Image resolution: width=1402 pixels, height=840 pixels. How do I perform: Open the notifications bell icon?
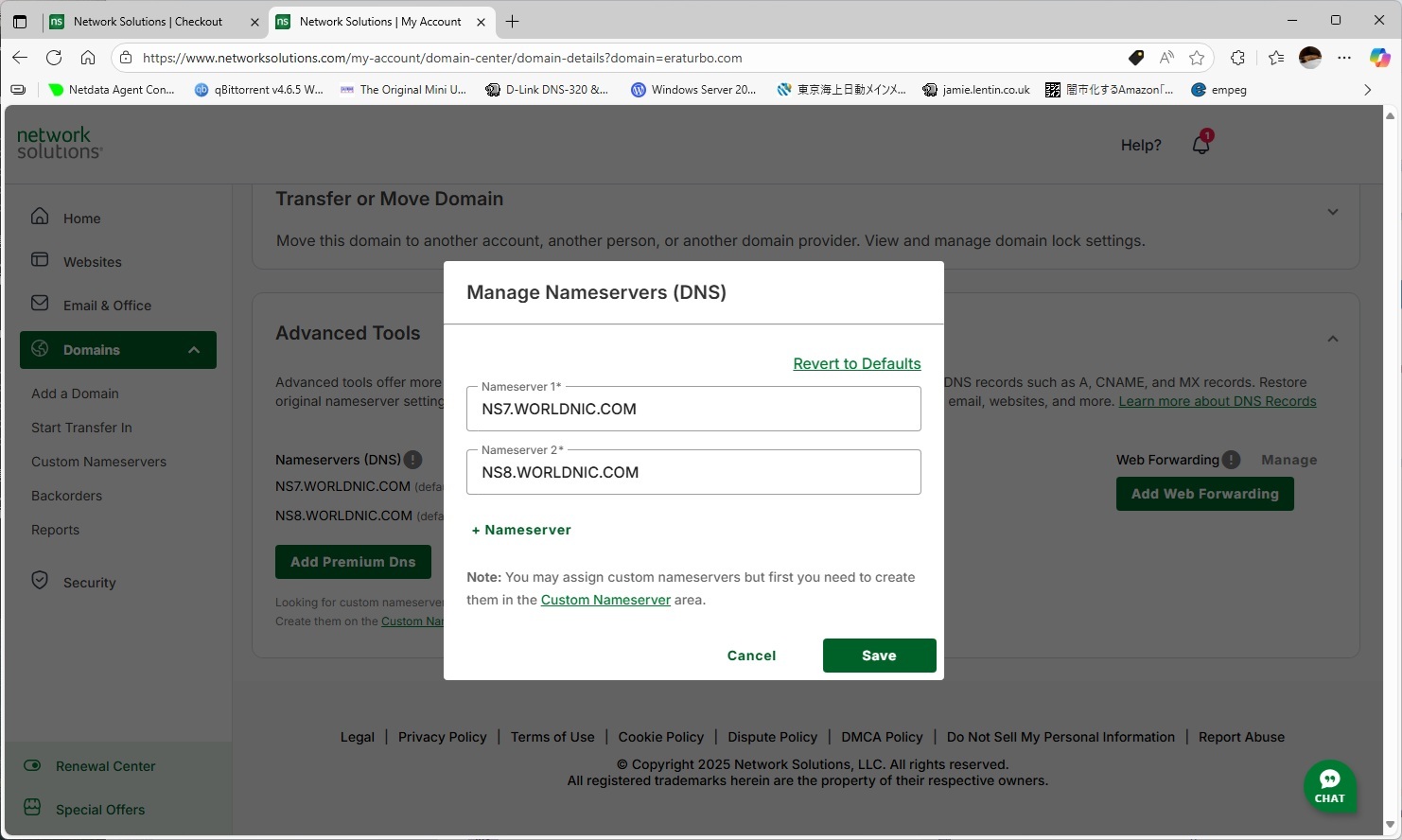[1201, 144]
